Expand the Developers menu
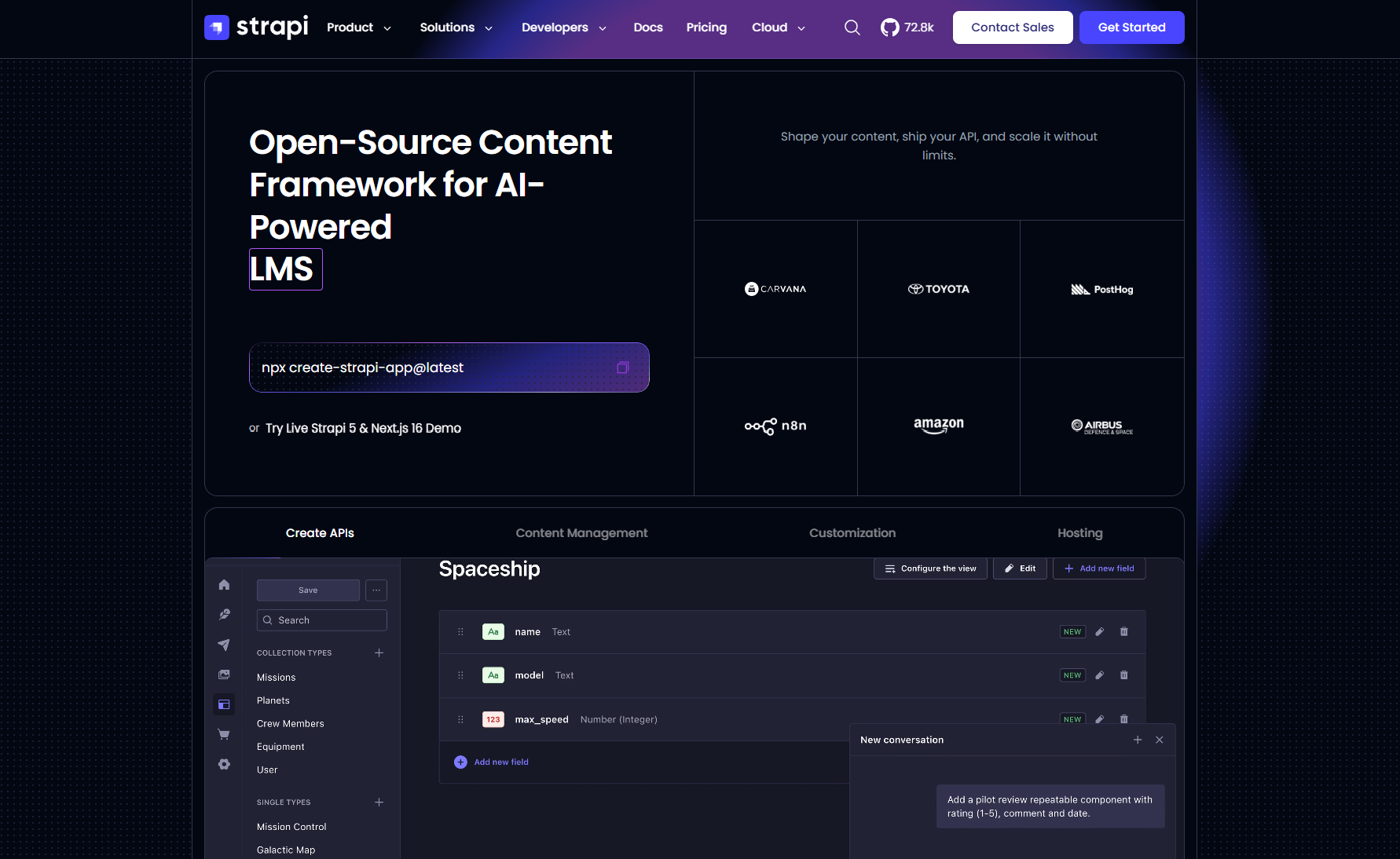This screenshot has width=1400, height=859. click(x=564, y=27)
